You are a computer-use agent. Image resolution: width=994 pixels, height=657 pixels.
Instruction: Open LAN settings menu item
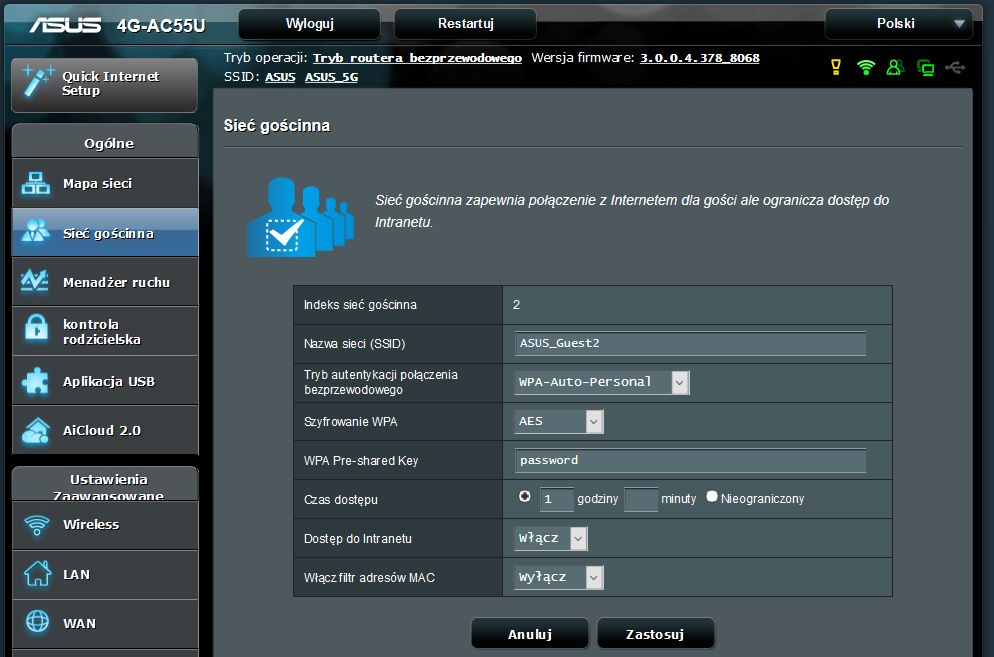tap(105, 575)
